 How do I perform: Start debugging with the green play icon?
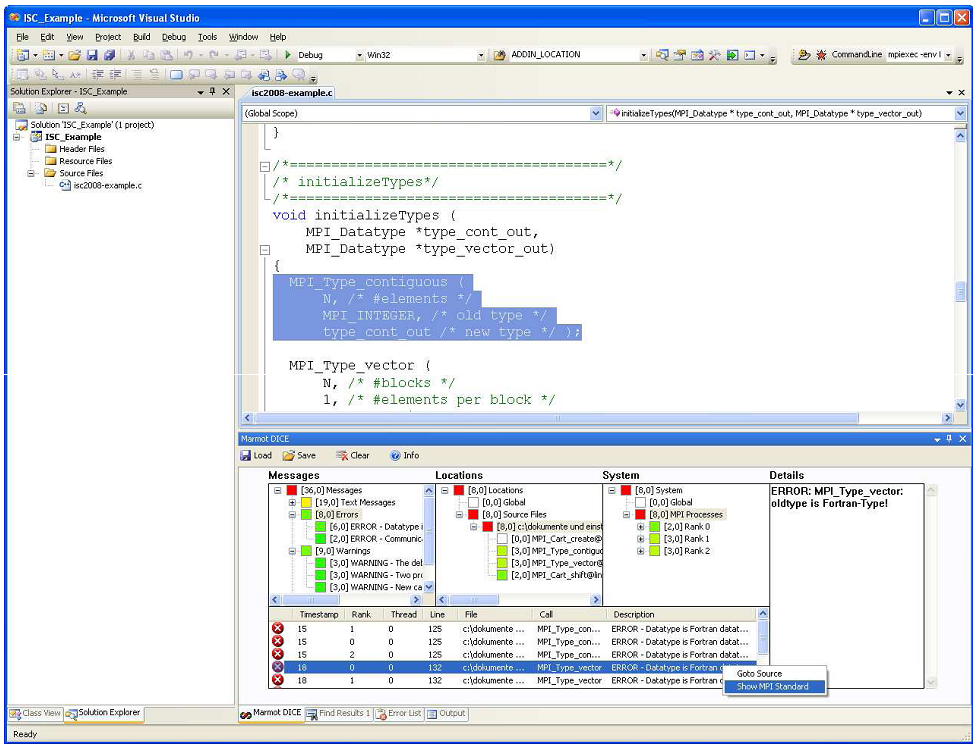coord(288,55)
